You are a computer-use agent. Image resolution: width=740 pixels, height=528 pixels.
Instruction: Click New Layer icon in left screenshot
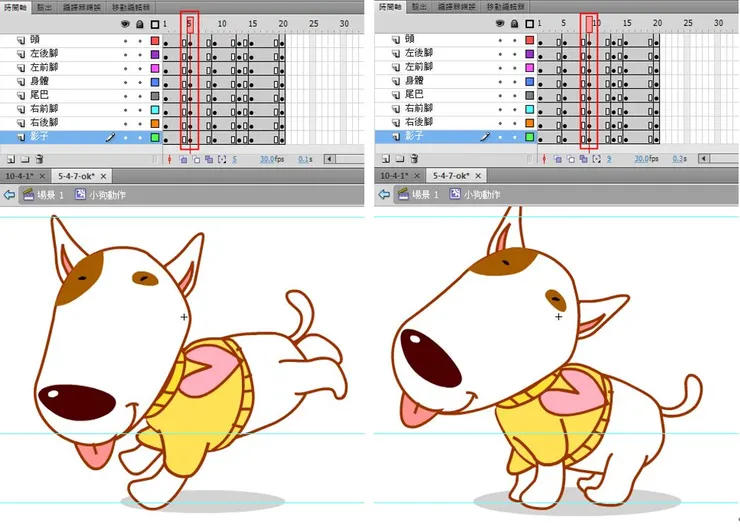click(x=11, y=159)
